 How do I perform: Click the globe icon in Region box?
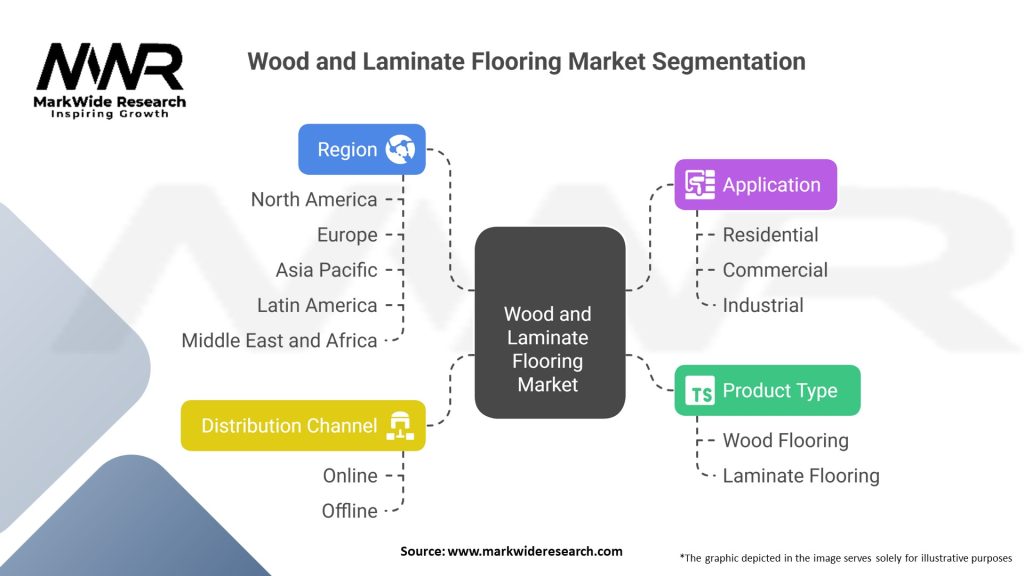(x=400, y=150)
